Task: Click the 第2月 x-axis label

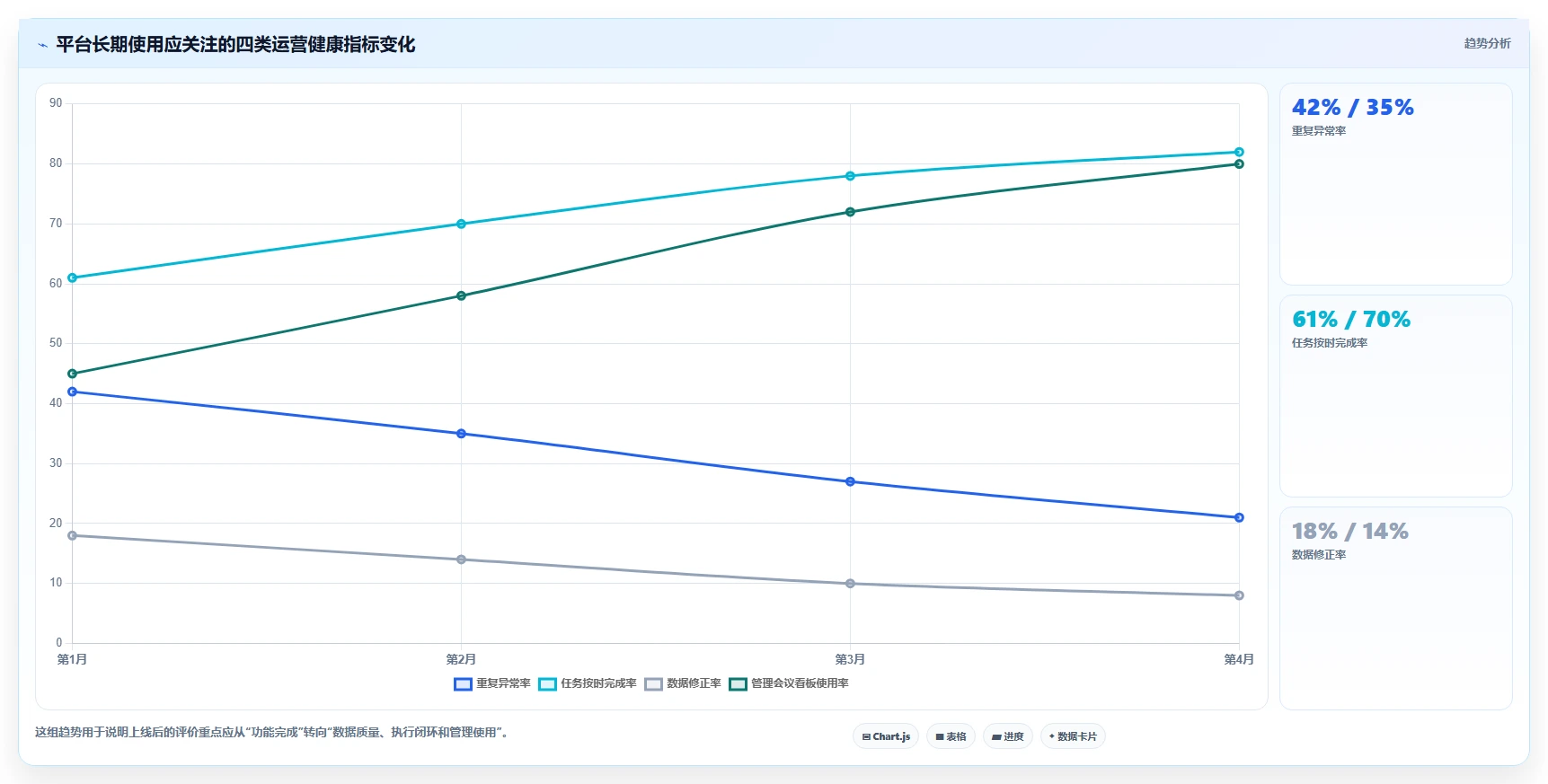Action: (x=461, y=659)
